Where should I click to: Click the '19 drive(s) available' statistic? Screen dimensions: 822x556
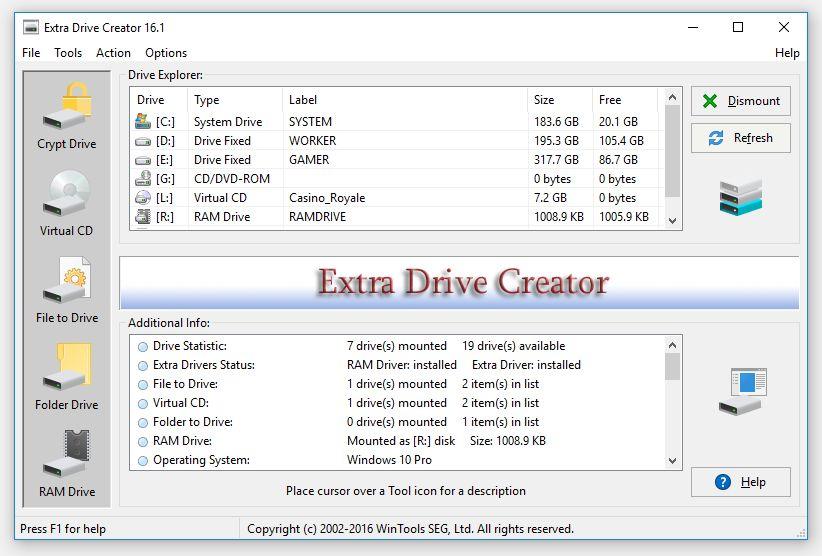click(x=513, y=346)
